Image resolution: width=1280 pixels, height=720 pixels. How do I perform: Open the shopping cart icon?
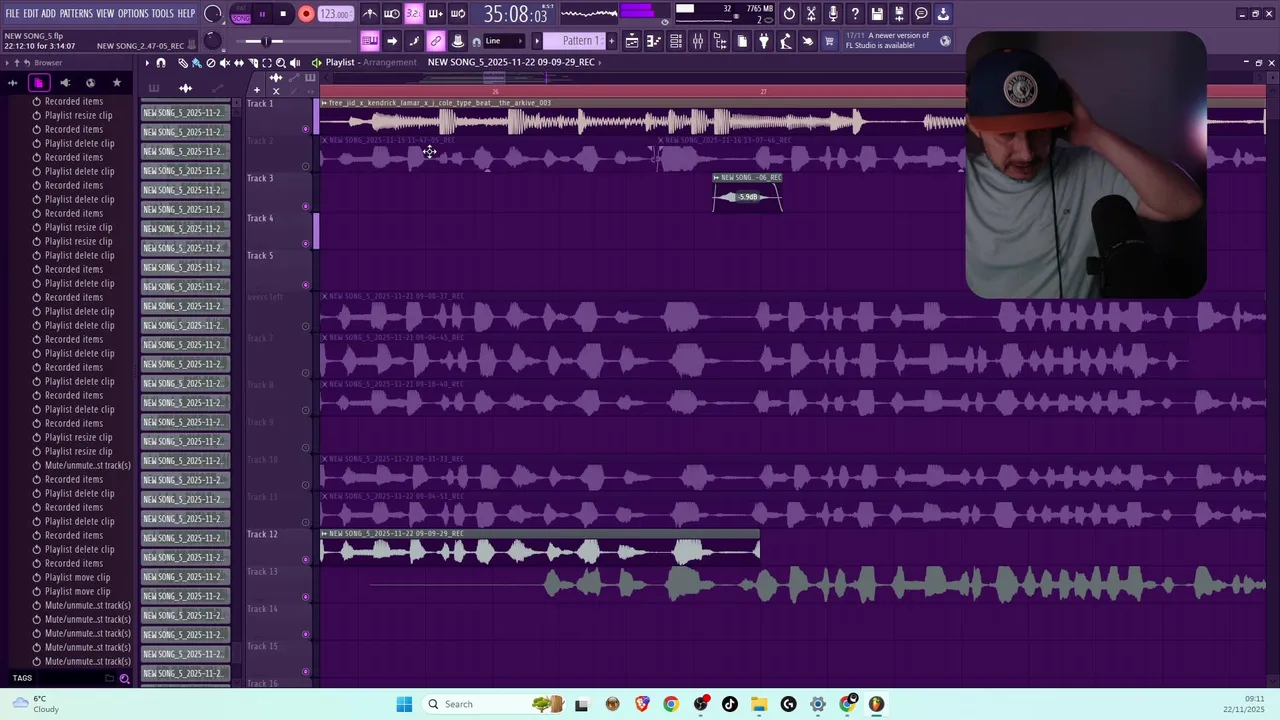[x=828, y=41]
